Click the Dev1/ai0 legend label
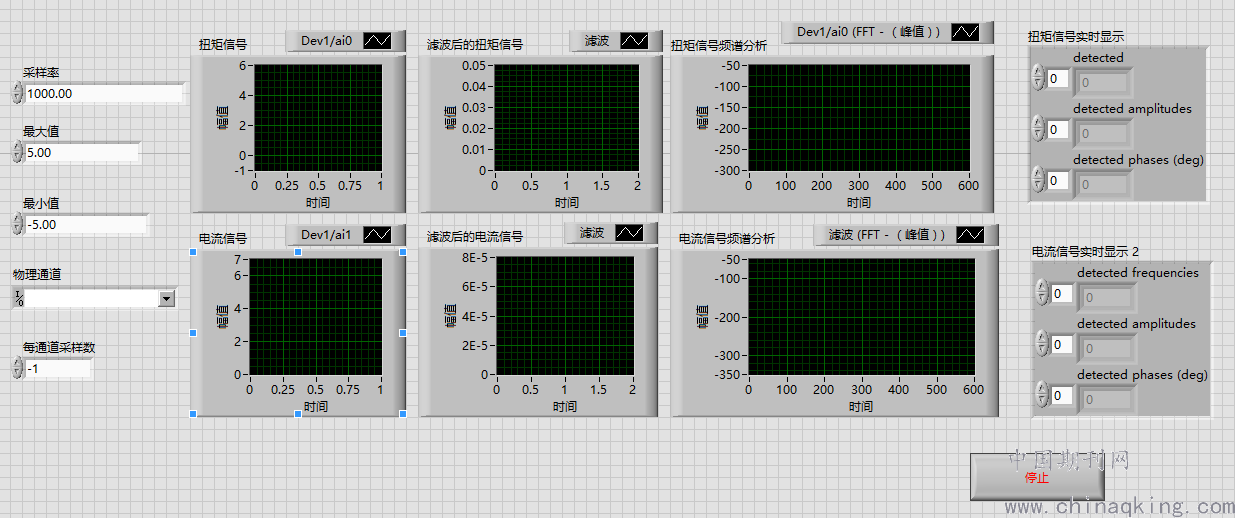1235x518 pixels. pyautogui.click(x=326, y=41)
